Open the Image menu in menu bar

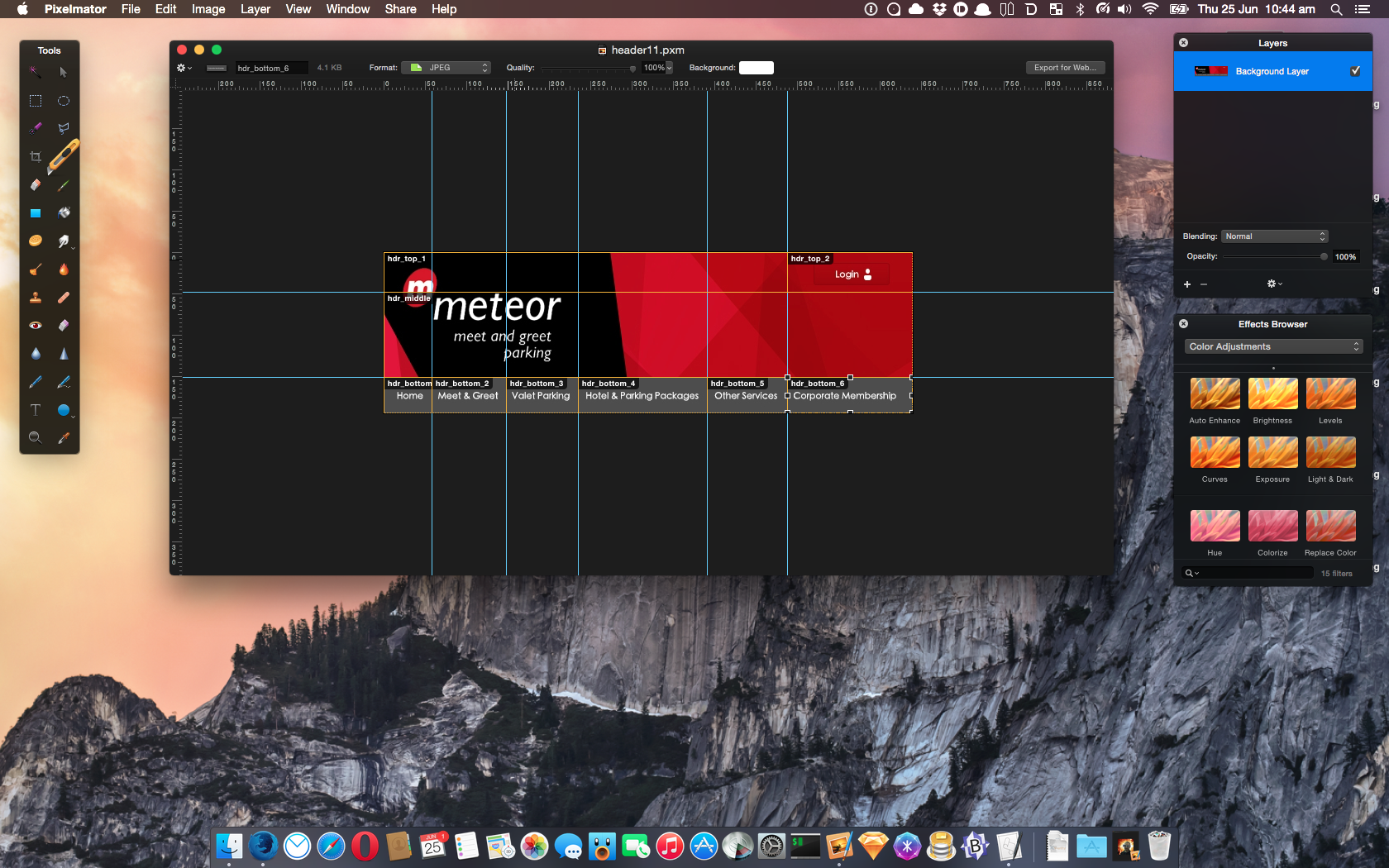(208, 9)
